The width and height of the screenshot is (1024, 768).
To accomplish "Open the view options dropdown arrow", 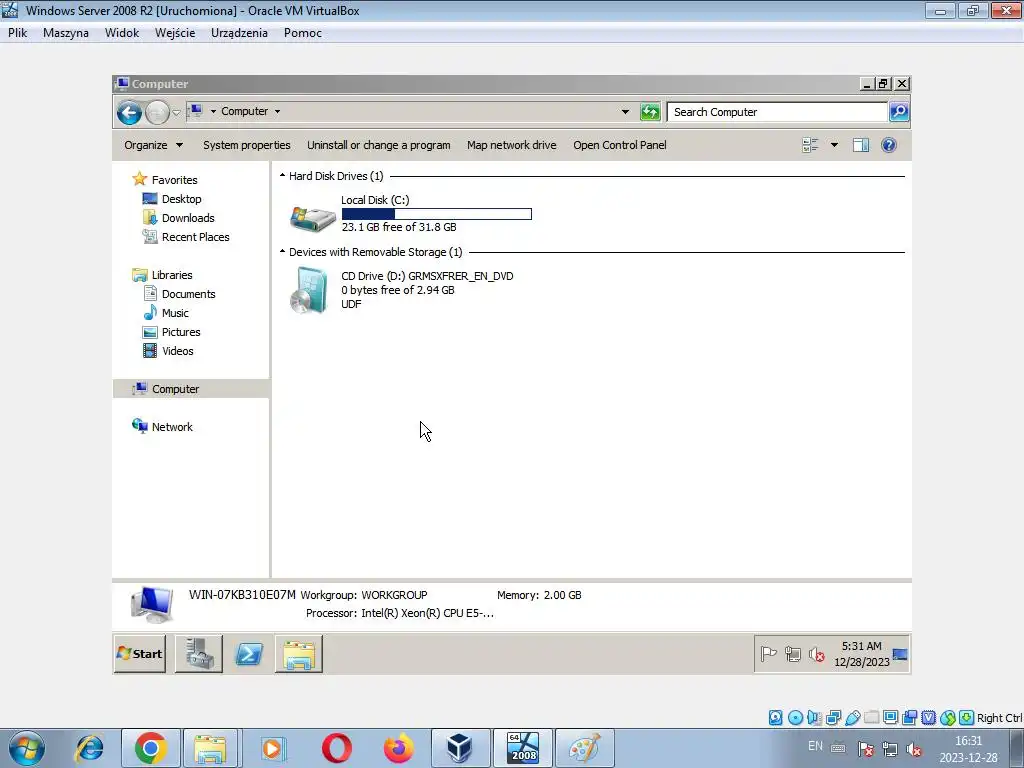I will [834, 145].
